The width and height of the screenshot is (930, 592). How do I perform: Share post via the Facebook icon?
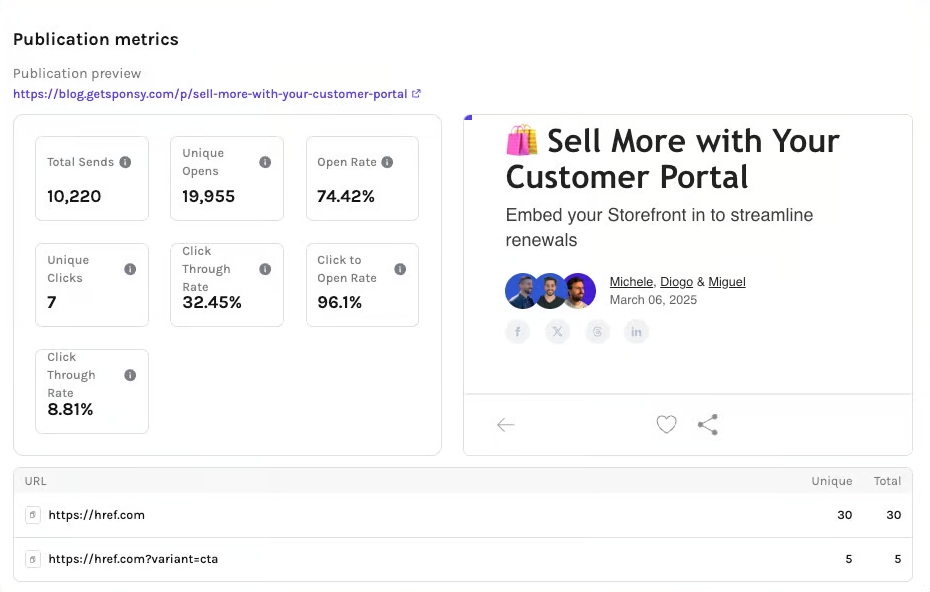tap(518, 332)
